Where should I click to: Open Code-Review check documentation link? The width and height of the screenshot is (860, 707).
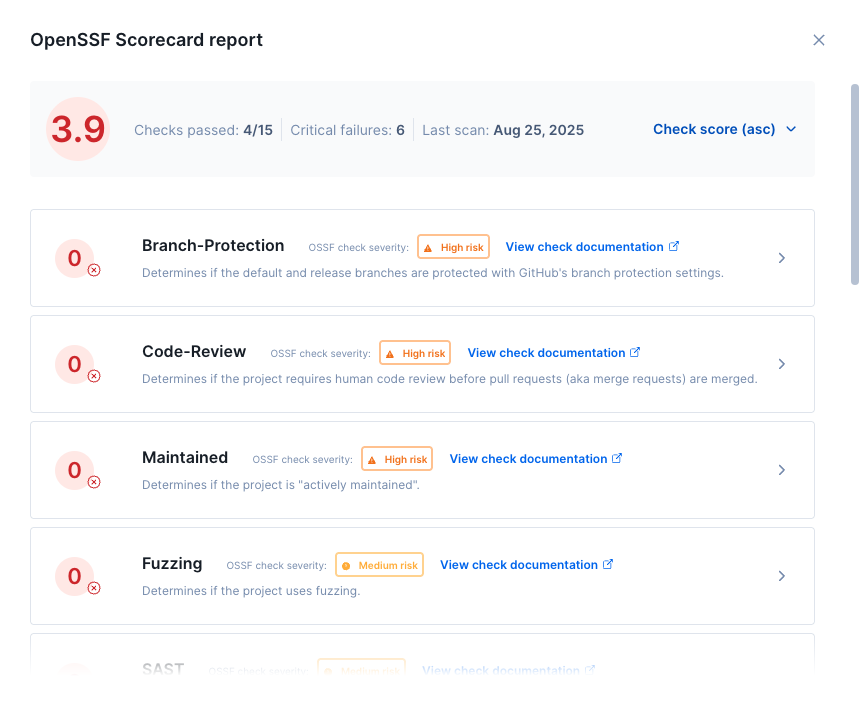(554, 353)
